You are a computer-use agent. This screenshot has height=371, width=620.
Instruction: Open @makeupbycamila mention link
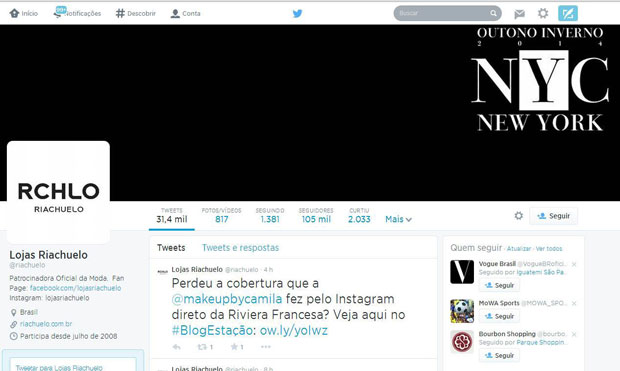[x=227, y=299]
